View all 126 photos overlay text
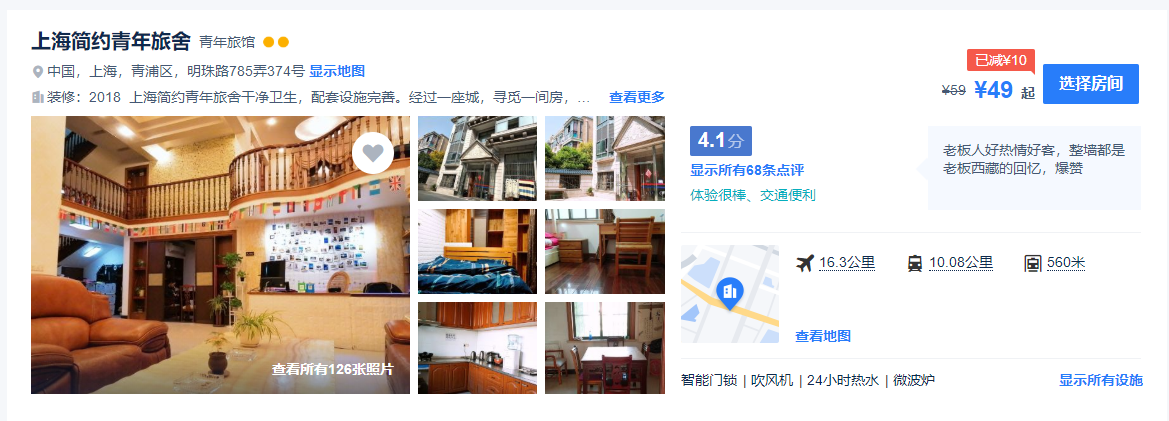This screenshot has height=421, width=1169. point(333,370)
